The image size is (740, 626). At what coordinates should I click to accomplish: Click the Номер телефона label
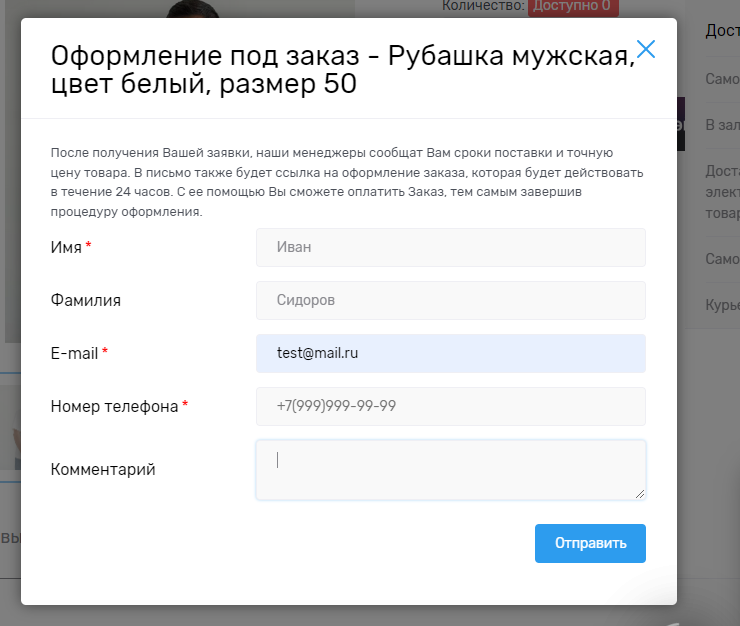point(114,406)
